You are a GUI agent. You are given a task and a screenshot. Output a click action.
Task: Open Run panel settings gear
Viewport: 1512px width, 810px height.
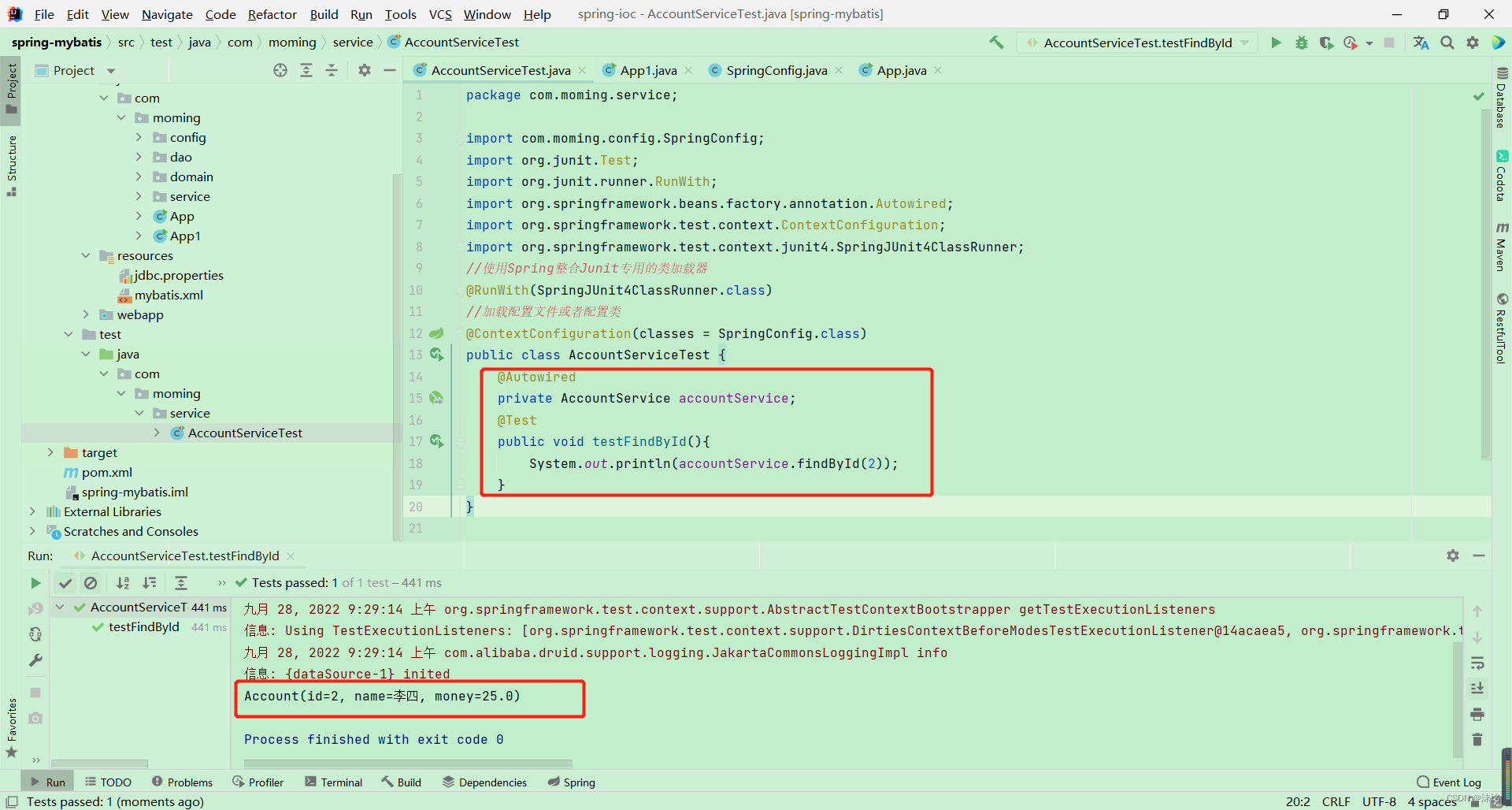tap(1453, 555)
